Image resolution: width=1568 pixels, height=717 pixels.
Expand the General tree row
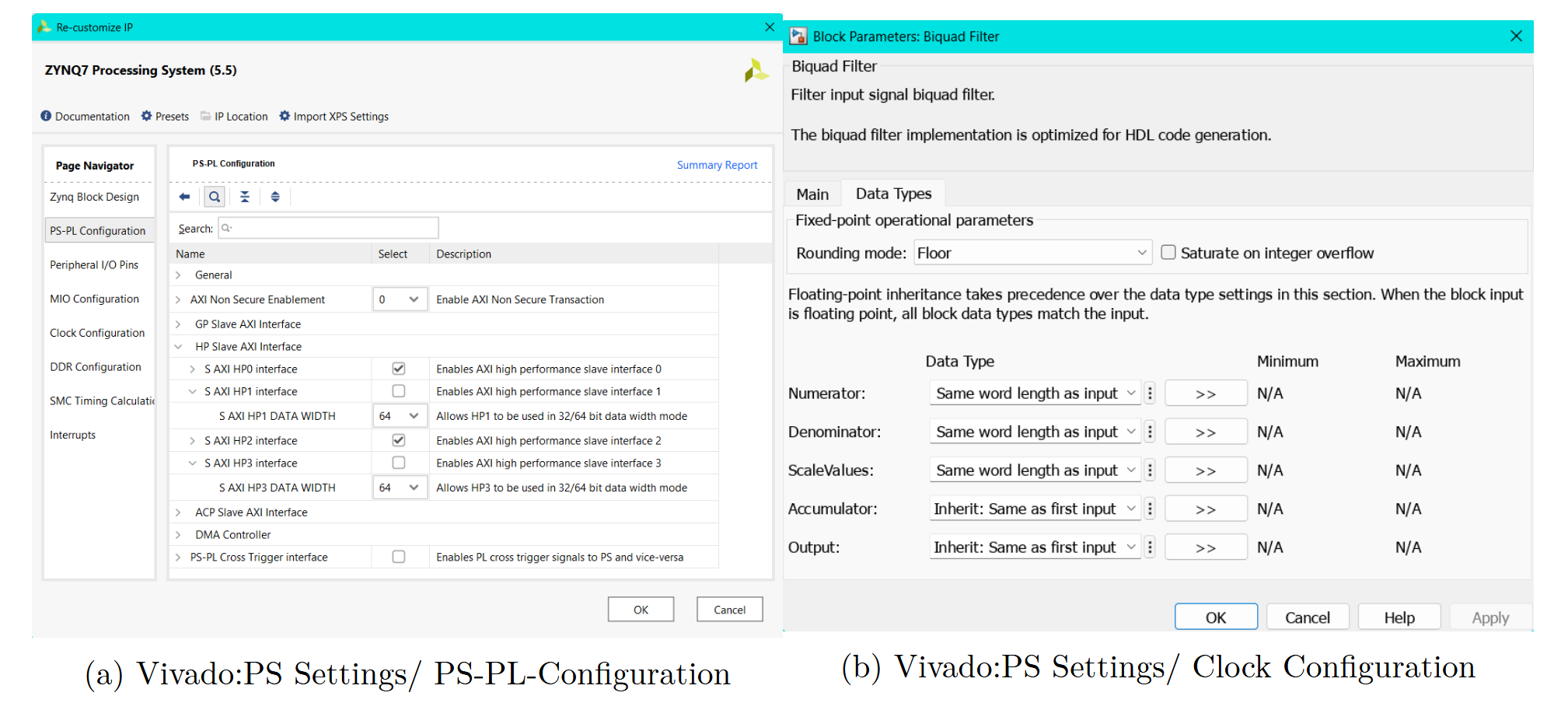(x=178, y=275)
